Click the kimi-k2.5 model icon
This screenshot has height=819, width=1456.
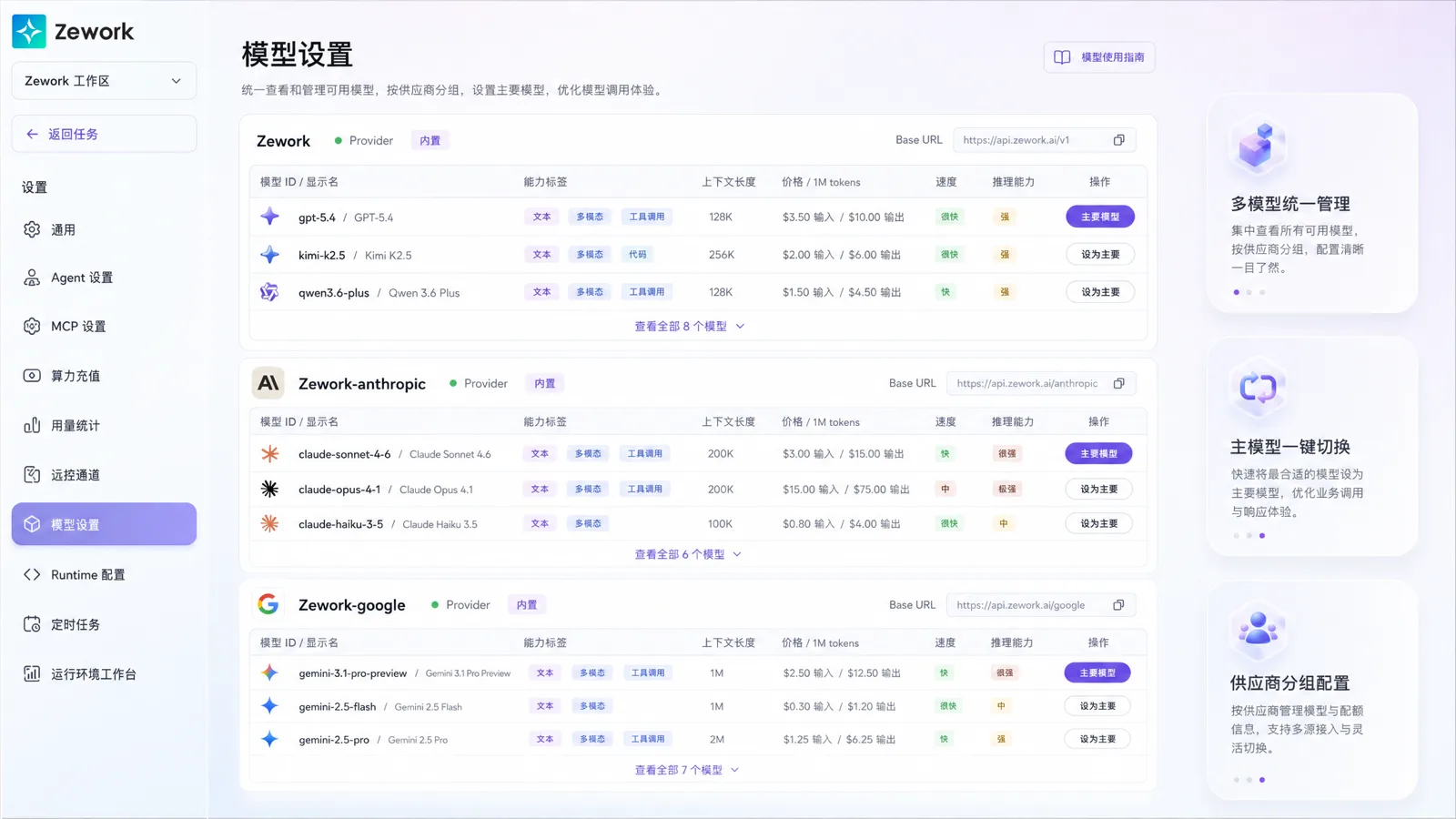(x=269, y=255)
